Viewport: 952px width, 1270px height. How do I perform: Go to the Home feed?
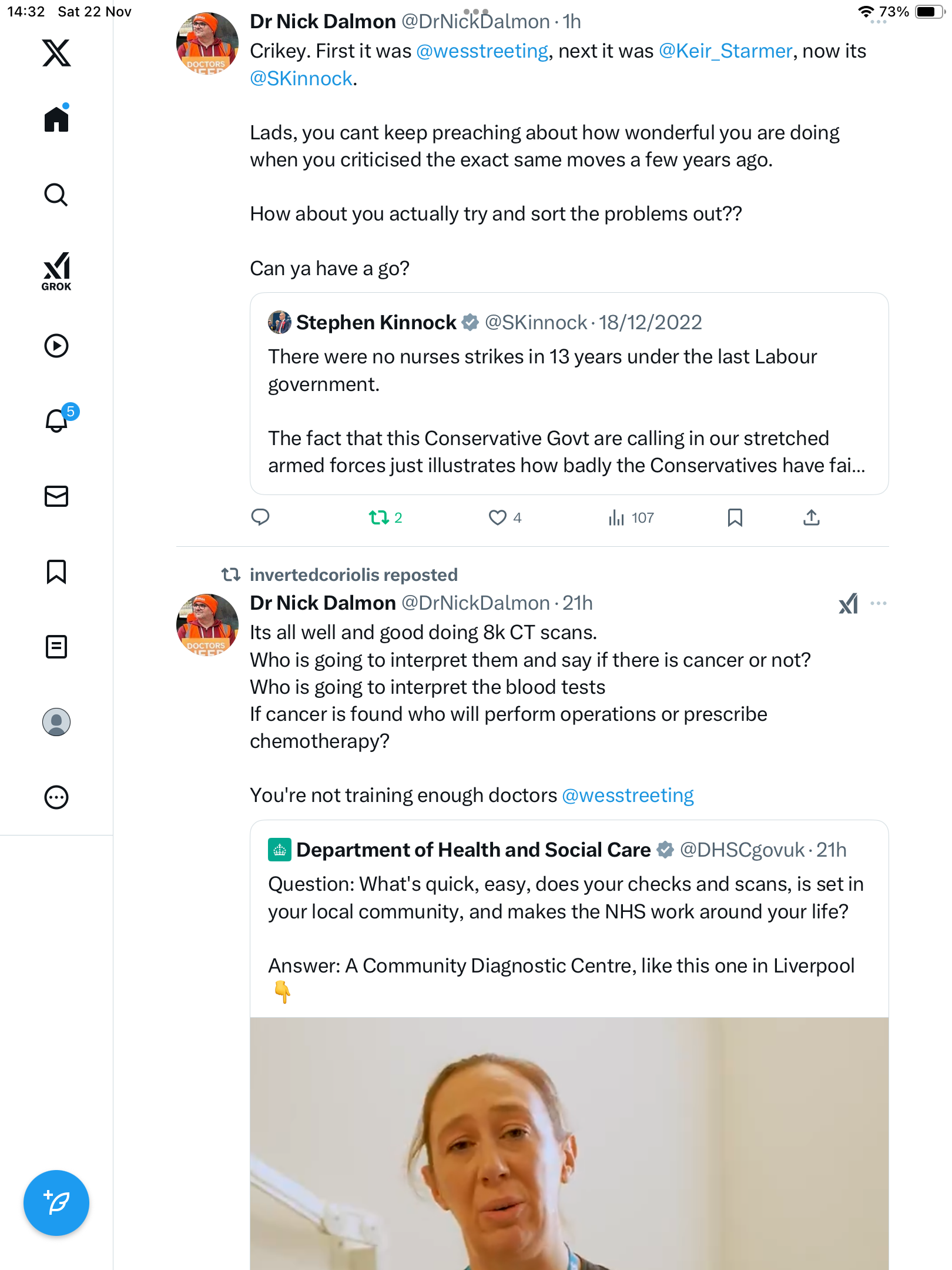[56, 119]
